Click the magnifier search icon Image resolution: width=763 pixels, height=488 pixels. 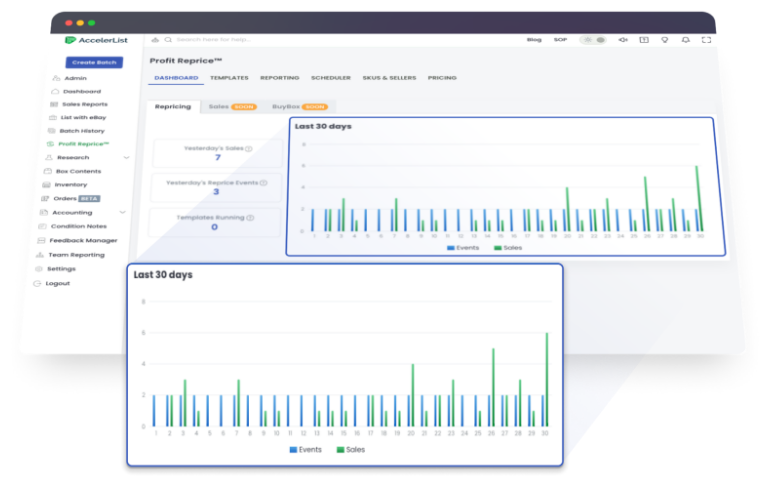click(168, 39)
